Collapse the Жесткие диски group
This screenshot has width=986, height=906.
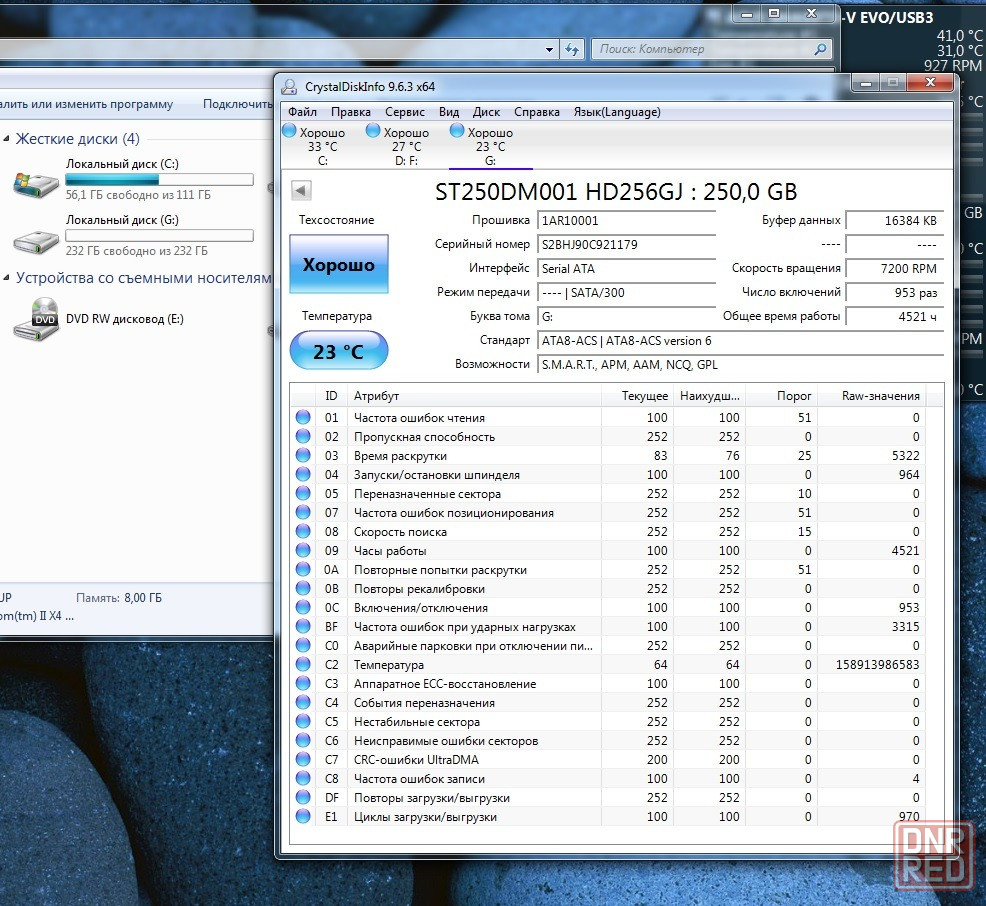tap(6, 139)
